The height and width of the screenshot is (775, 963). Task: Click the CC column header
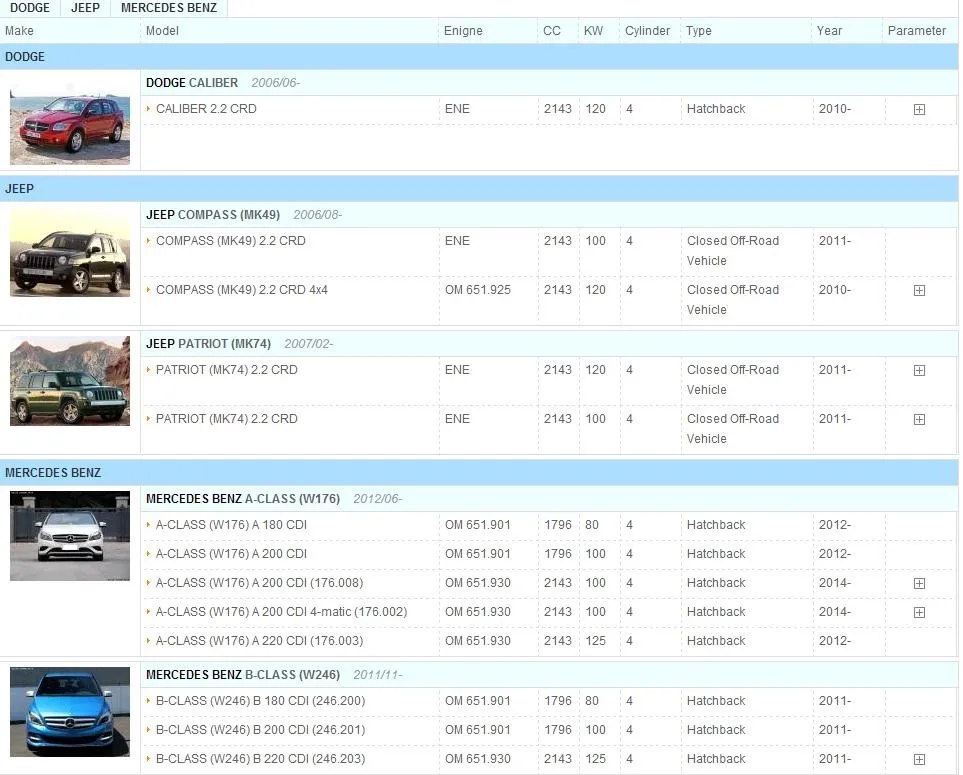[x=552, y=31]
